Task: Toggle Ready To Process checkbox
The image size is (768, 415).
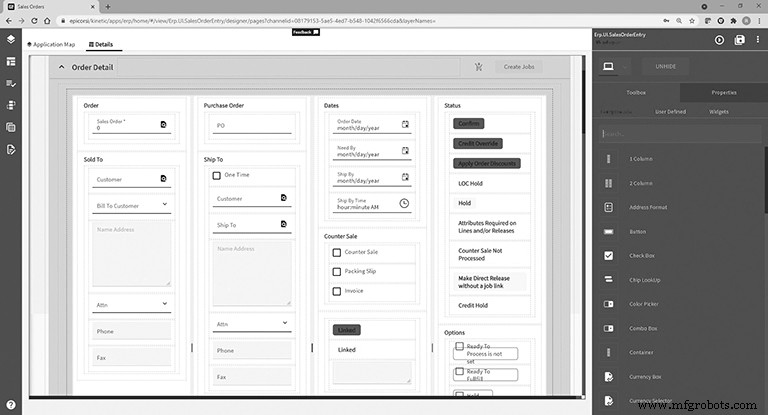Action: (459, 346)
